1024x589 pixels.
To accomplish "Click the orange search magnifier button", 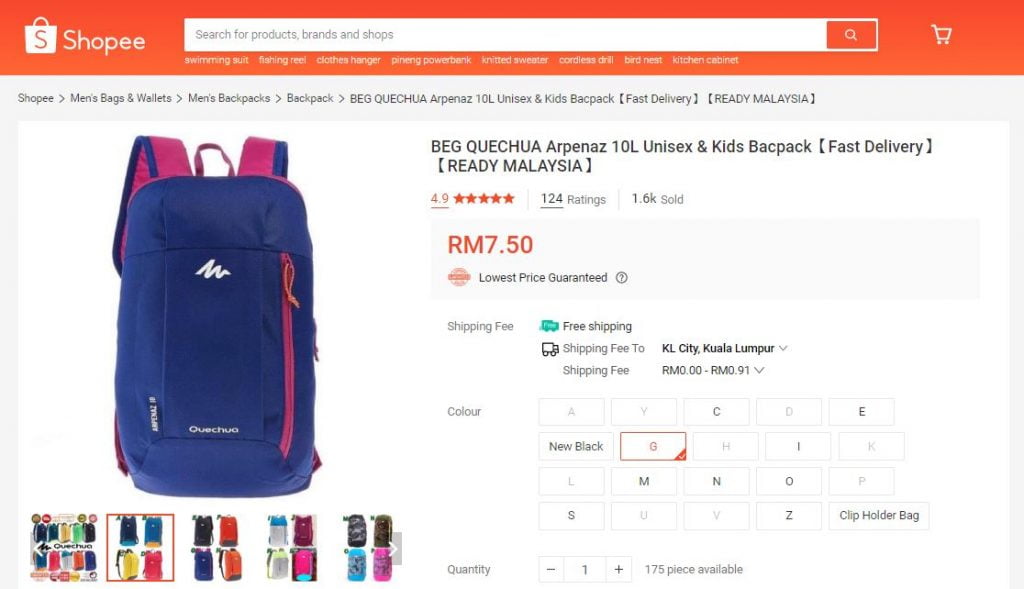I will click(850, 35).
